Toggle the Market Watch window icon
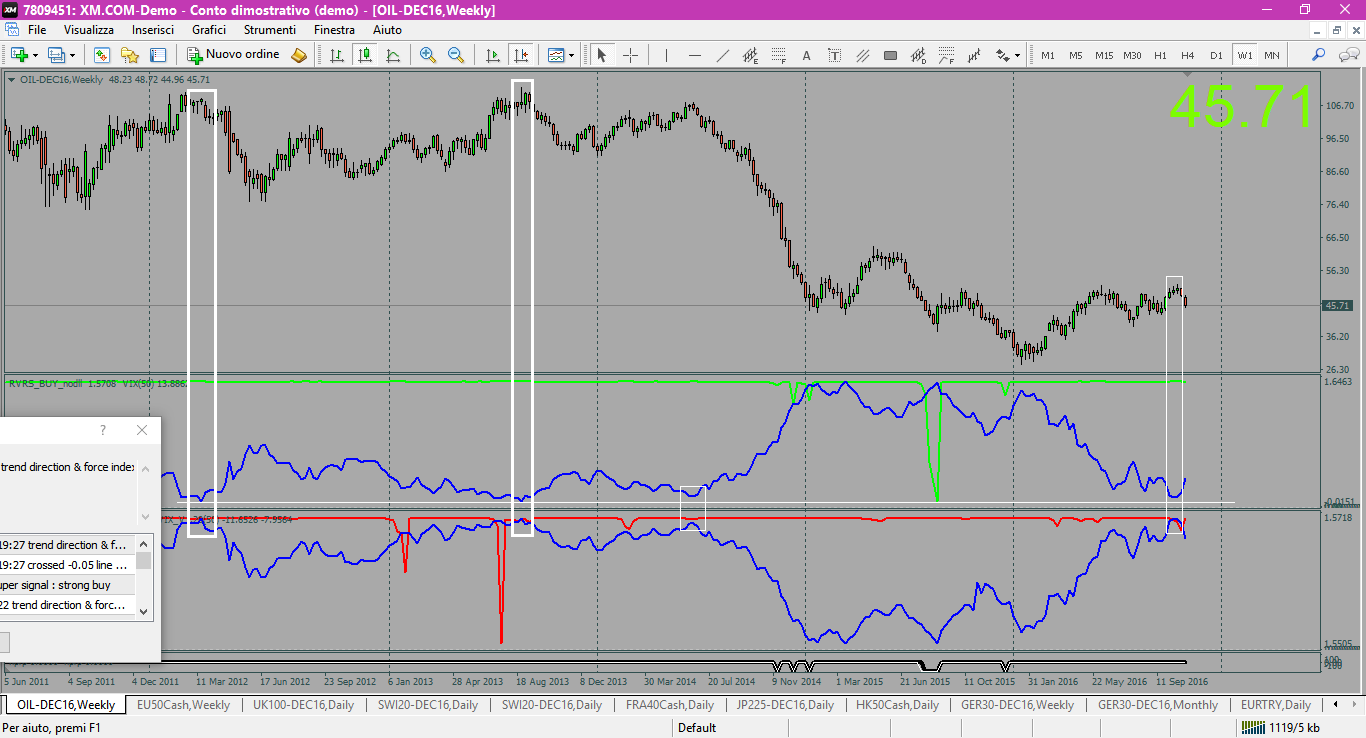The height and width of the screenshot is (738, 1366). [x=101, y=55]
